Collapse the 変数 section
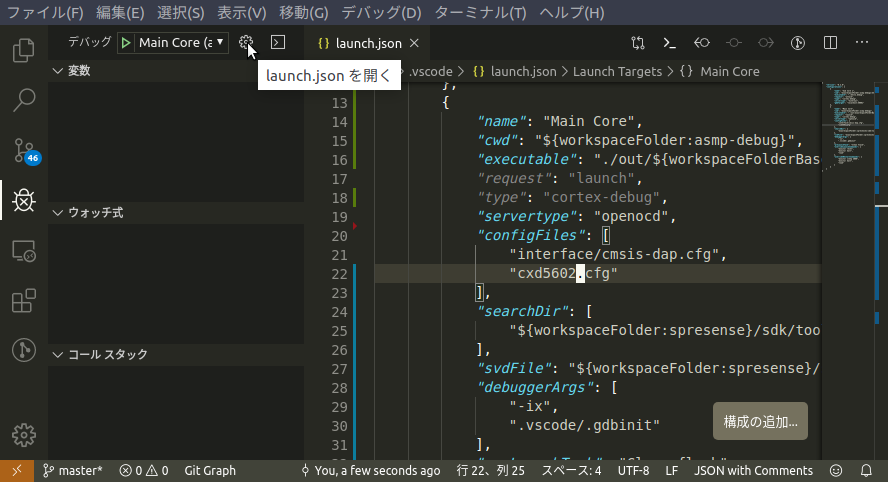The width and height of the screenshot is (888, 482). [72, 71]
